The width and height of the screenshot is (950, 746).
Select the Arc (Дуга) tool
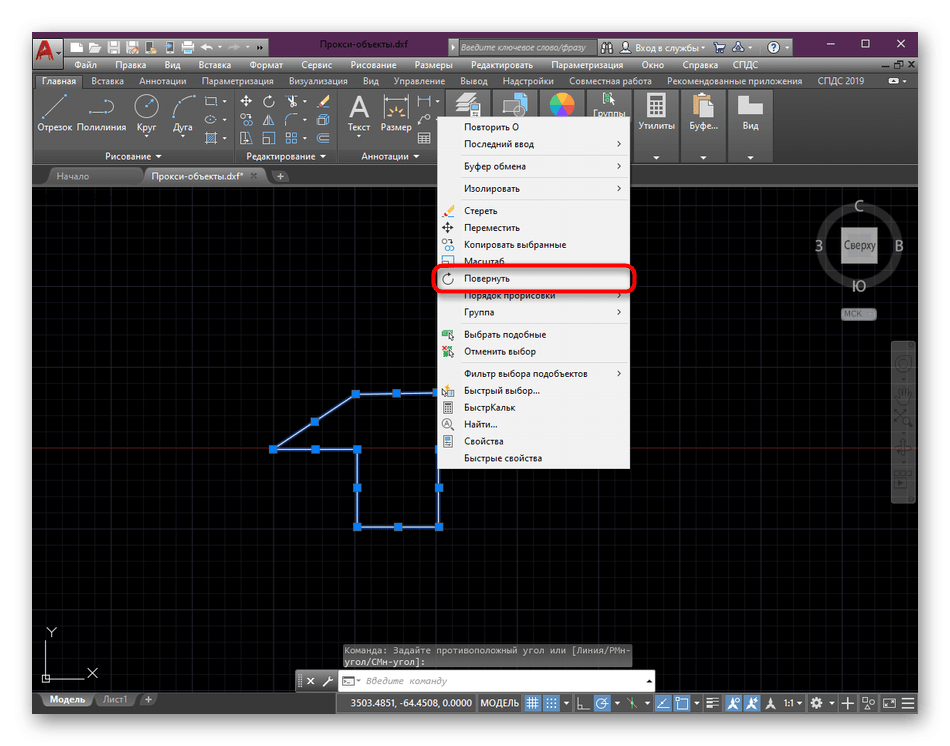(182, 114)
